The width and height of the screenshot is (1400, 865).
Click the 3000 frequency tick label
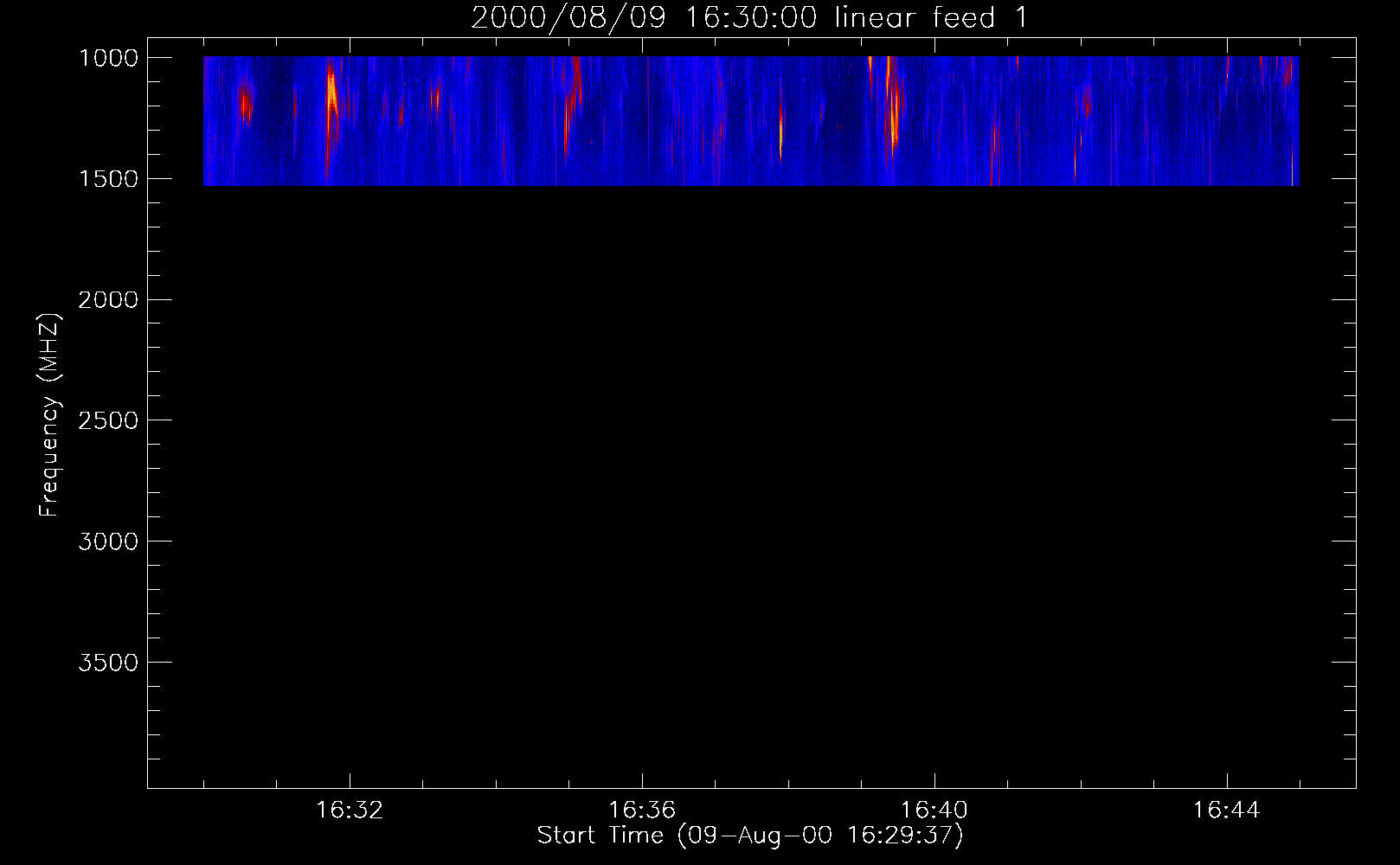(x=108, y=542)
